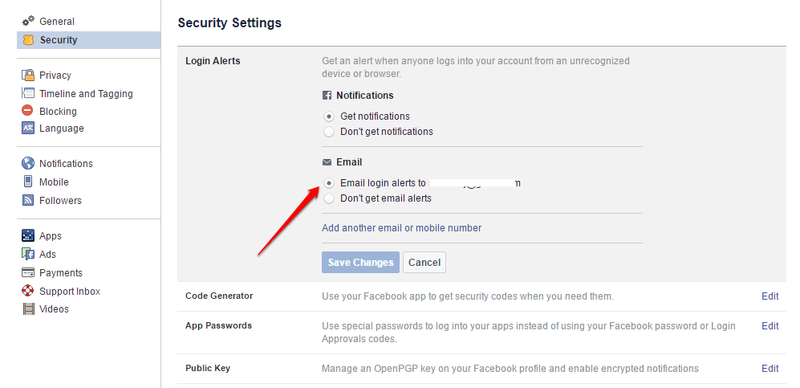Click the Manage an OpenPGP key description

point(510,368)
